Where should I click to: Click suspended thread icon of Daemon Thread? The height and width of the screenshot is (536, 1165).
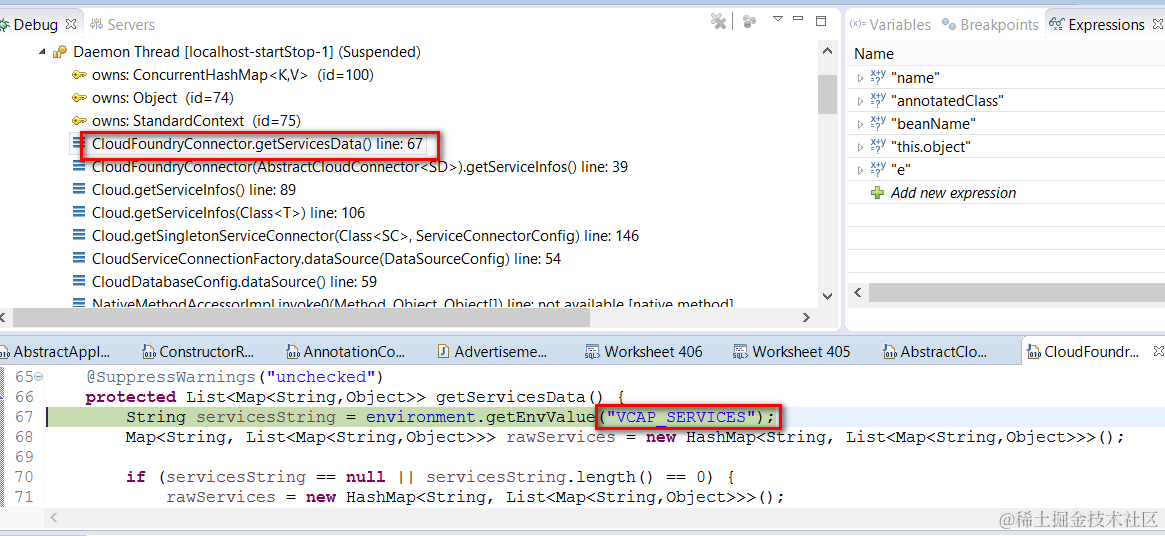[60, 52]
